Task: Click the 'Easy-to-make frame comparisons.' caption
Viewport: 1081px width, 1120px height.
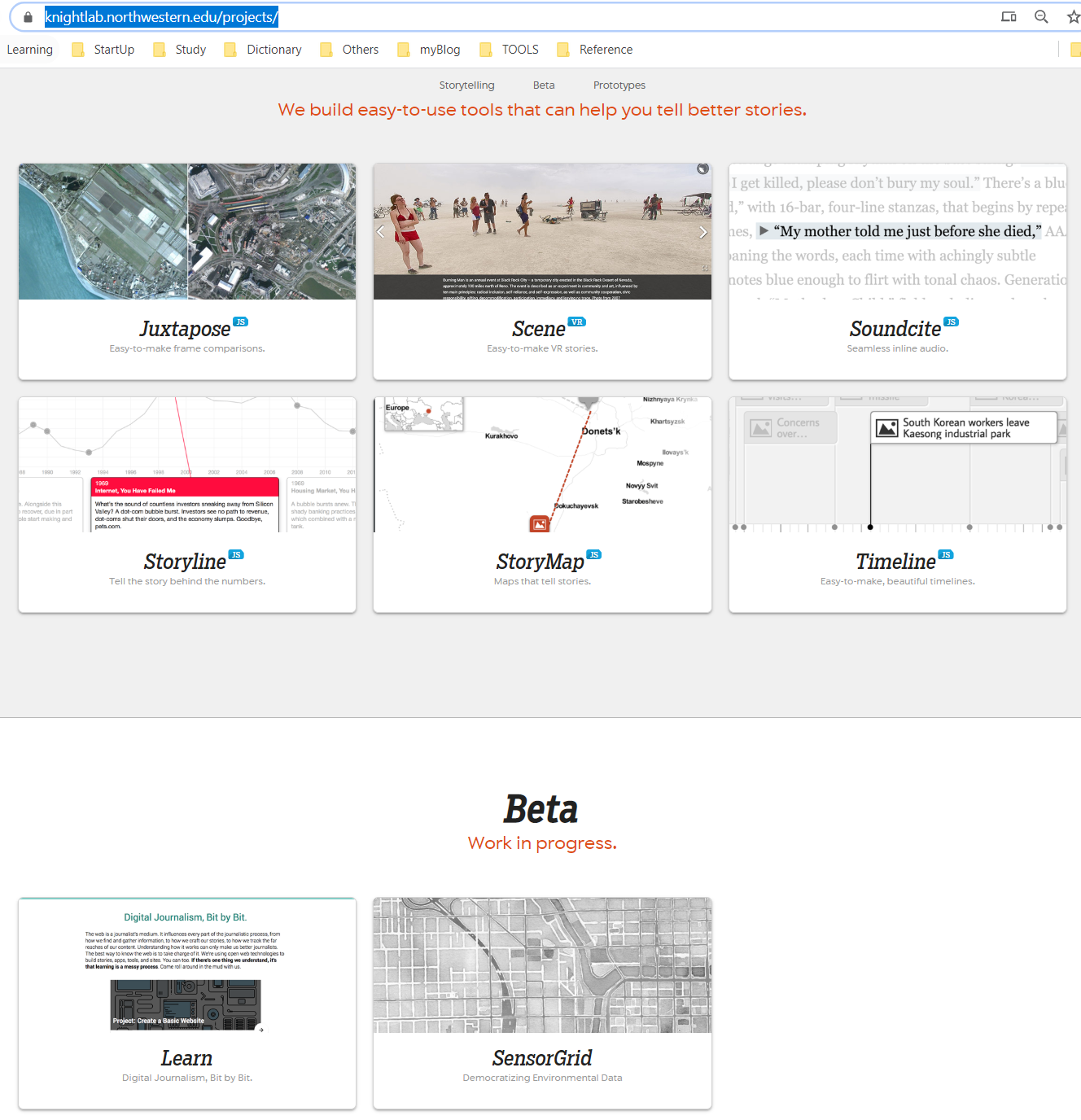Action: [x=187, y=348]
